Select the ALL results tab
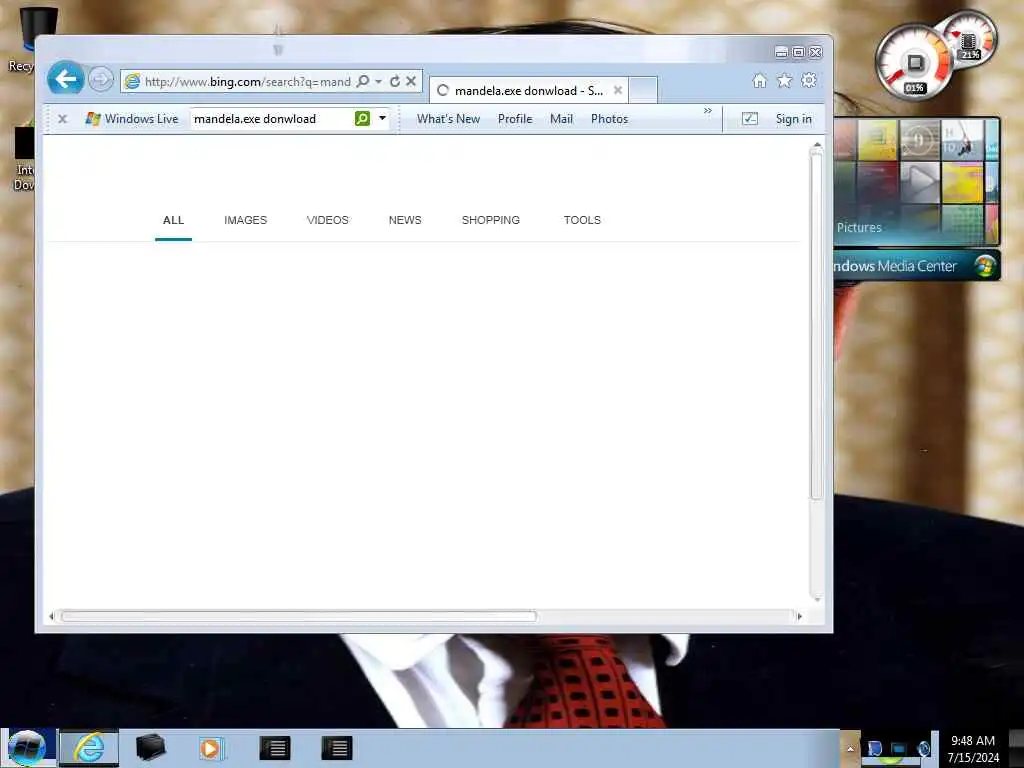This screenshot has height=768, width=1024. [173, 220]
